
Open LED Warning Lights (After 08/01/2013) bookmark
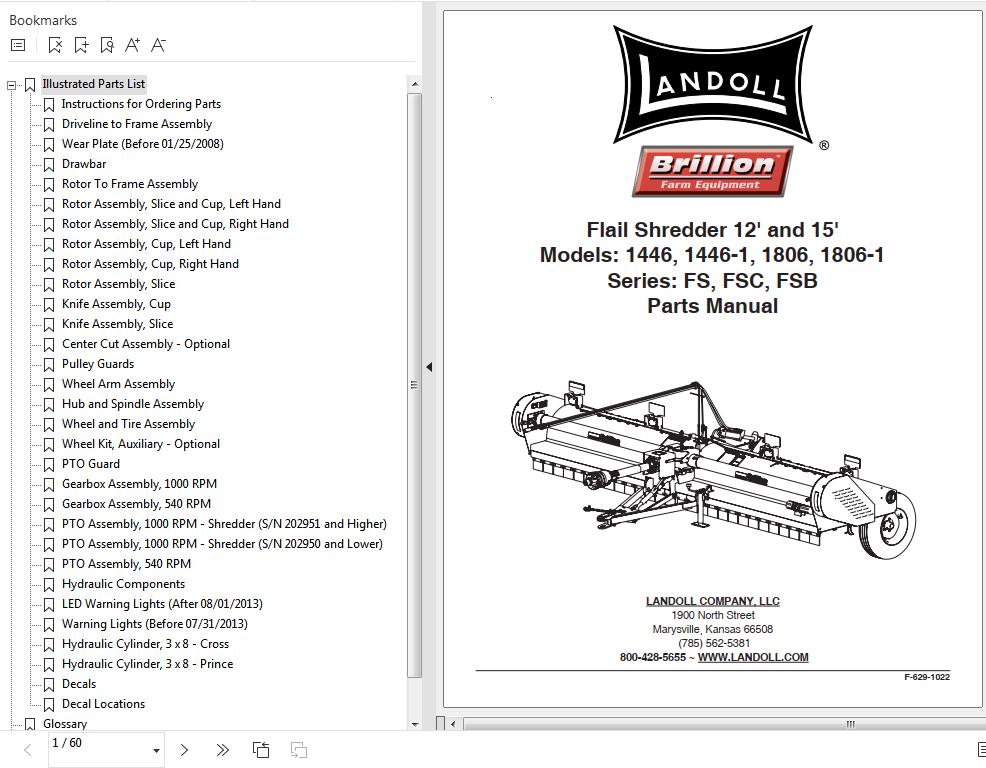tap(162, 604)
